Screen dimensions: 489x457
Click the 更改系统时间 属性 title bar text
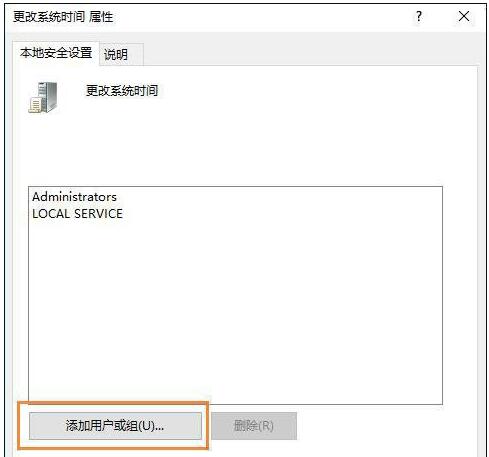pos(63,17)
